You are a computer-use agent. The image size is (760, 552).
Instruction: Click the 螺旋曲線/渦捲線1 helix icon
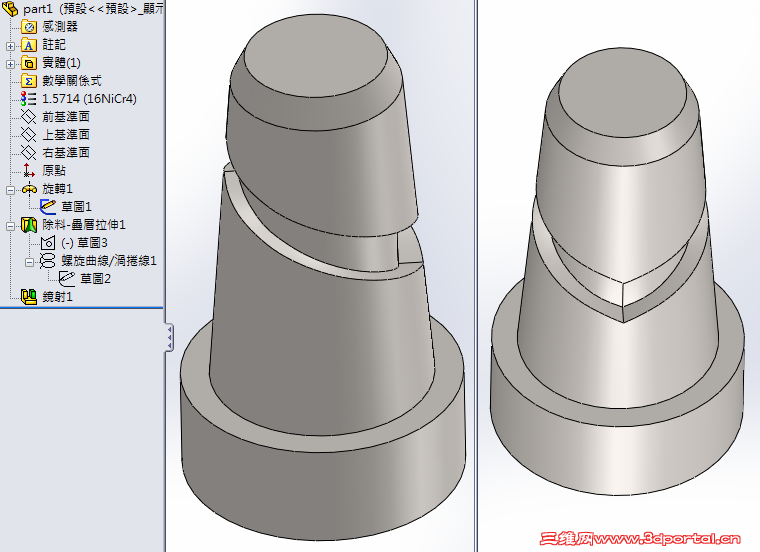coord(48,261)
